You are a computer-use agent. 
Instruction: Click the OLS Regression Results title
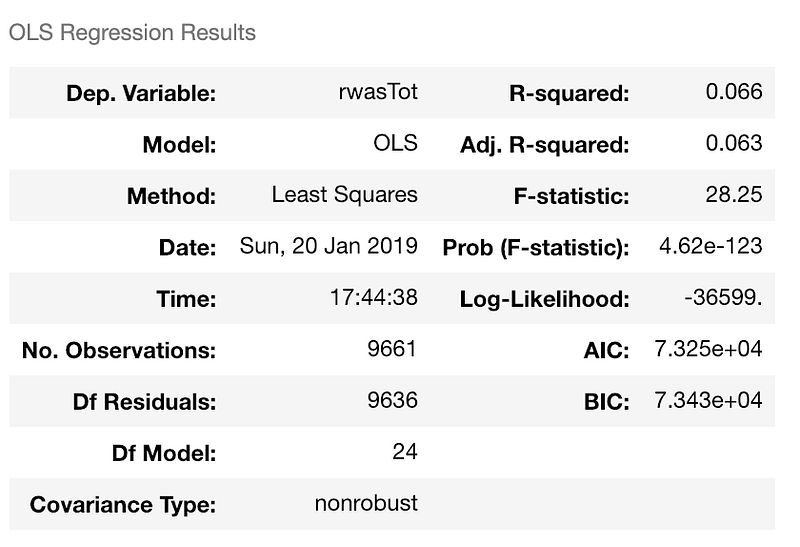[x=132, y=33]
